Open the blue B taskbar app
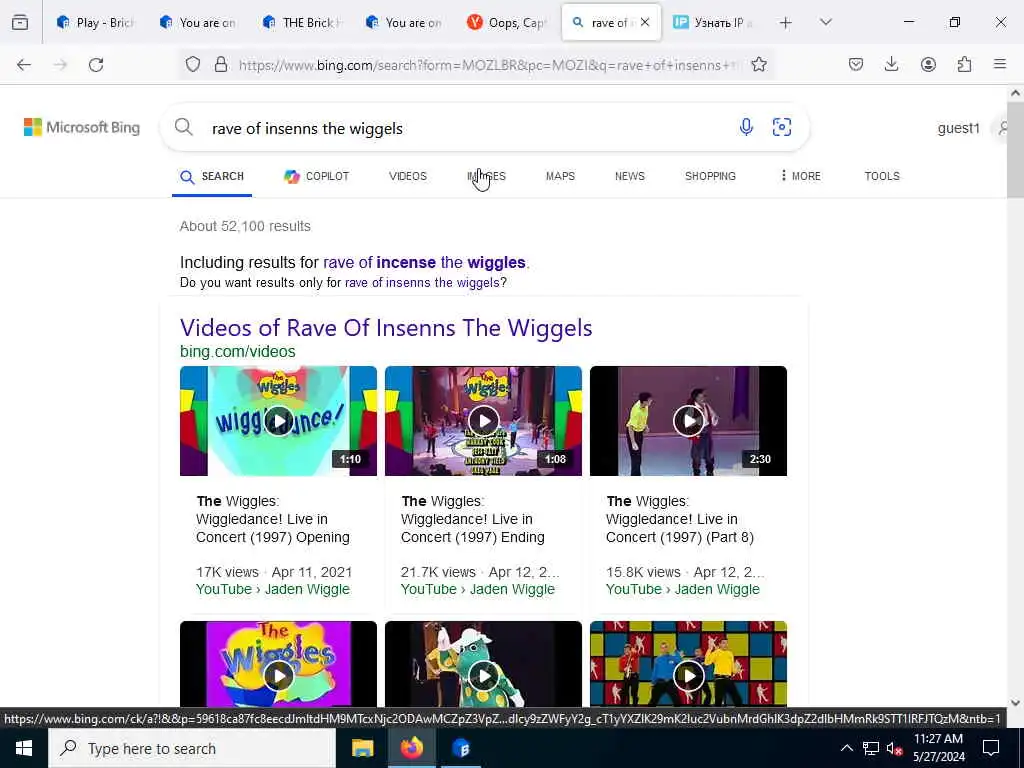The width and height of the screenshot is (1024, 768). (x=460, y=748)
